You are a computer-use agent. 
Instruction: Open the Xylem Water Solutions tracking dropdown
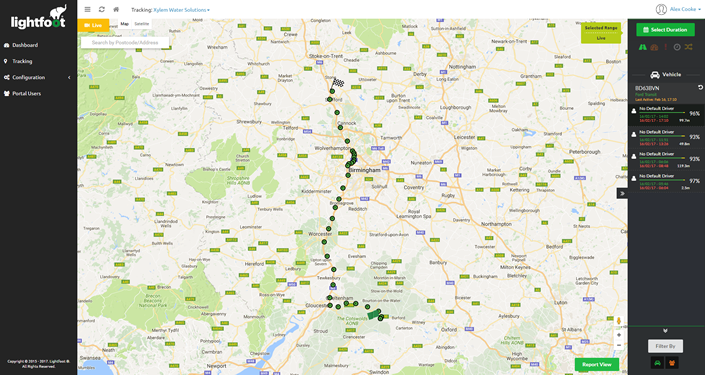click(181, 9)
